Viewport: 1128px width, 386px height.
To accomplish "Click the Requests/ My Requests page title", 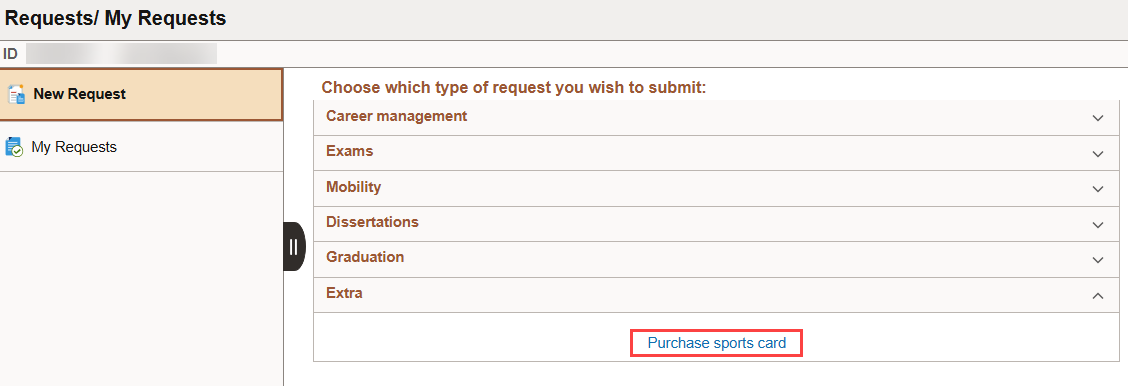I will (x=115, y=19).
